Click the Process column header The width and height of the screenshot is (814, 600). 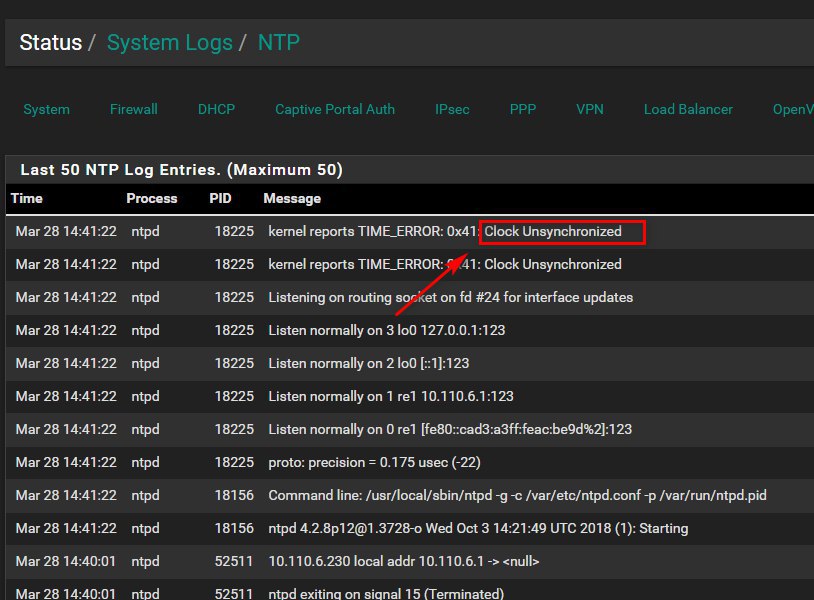pyautogui.click(x=152, y=198)
